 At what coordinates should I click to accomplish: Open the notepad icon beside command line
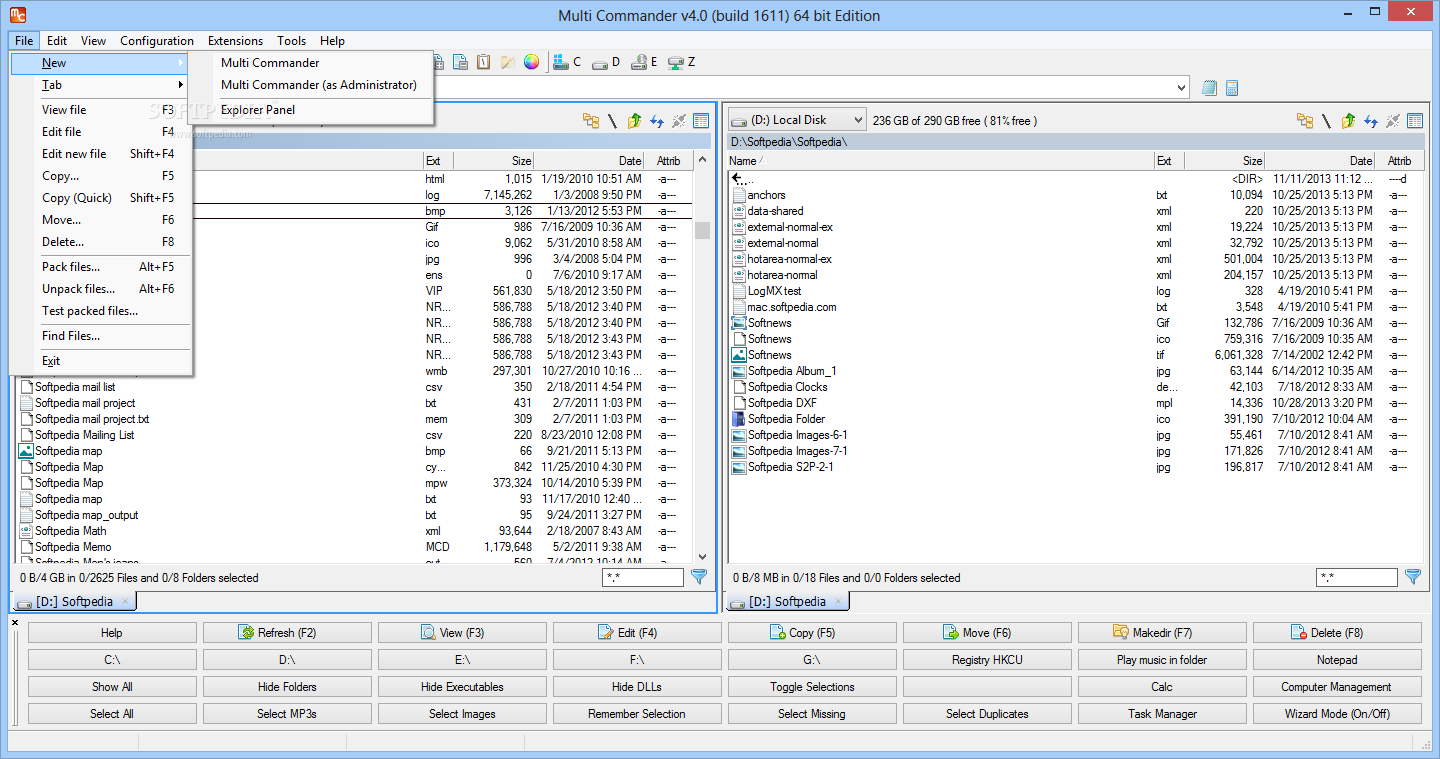(1209, 88)
